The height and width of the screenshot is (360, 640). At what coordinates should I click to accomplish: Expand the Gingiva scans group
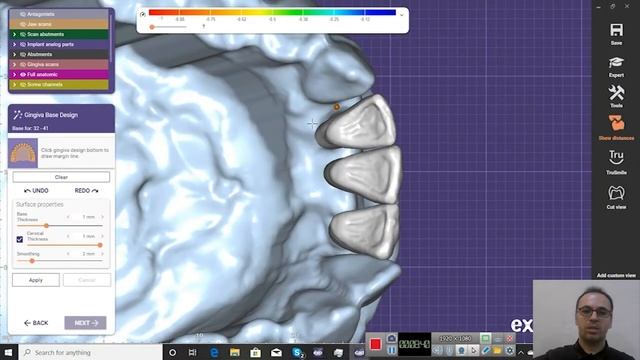[14, 64]
